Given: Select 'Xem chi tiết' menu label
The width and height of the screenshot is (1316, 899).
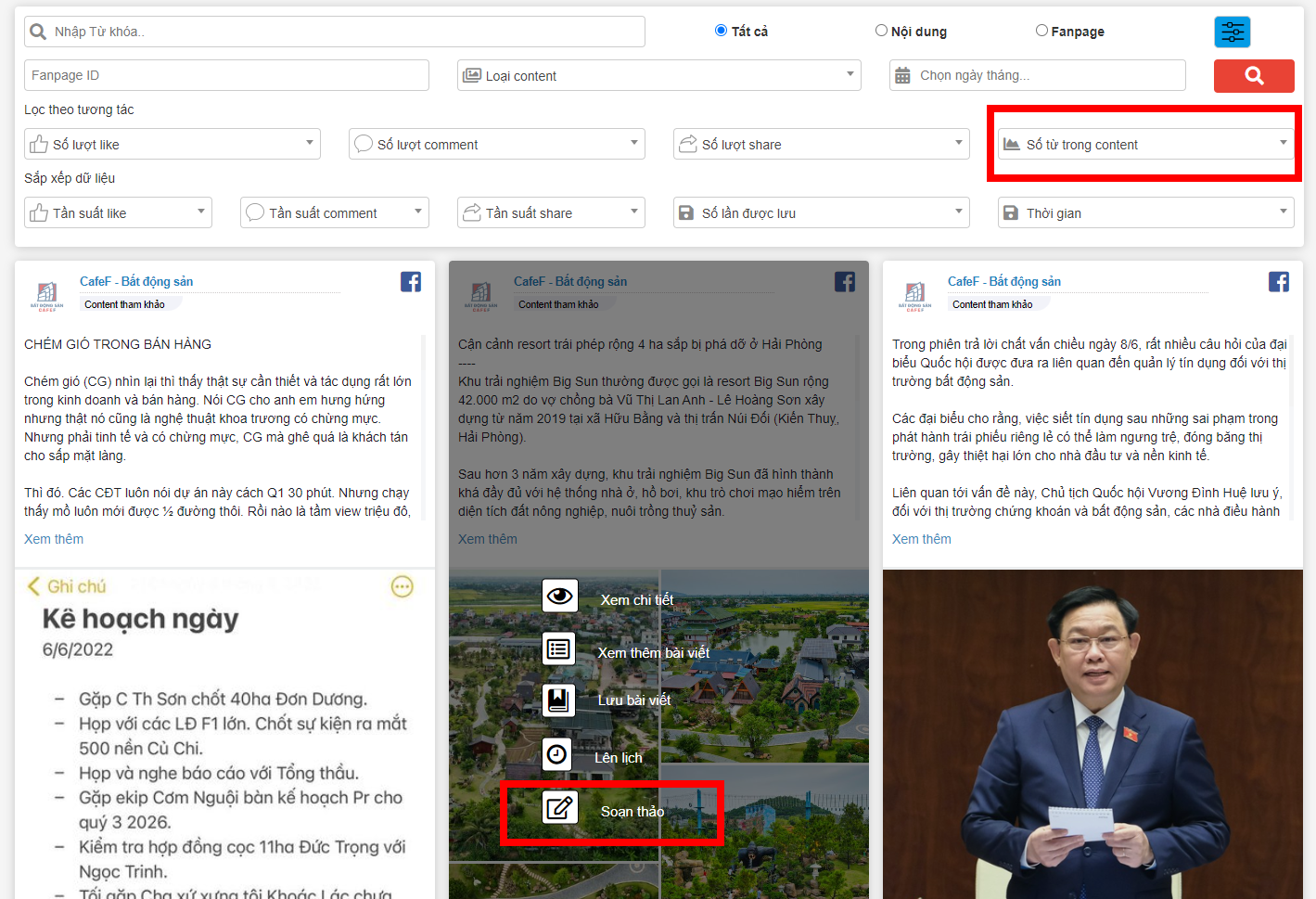Looking at the screenshot, I should (637, 600).
